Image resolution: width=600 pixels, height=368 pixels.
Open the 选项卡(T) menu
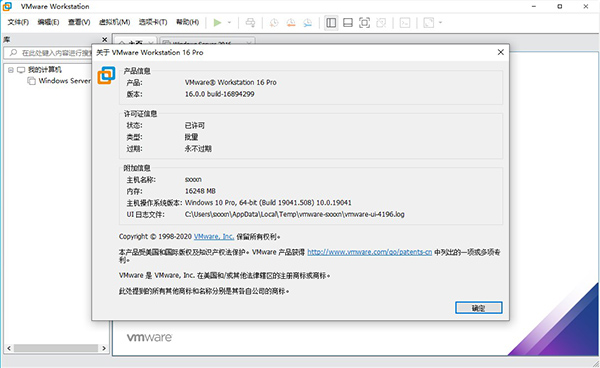tap(153, 22)
